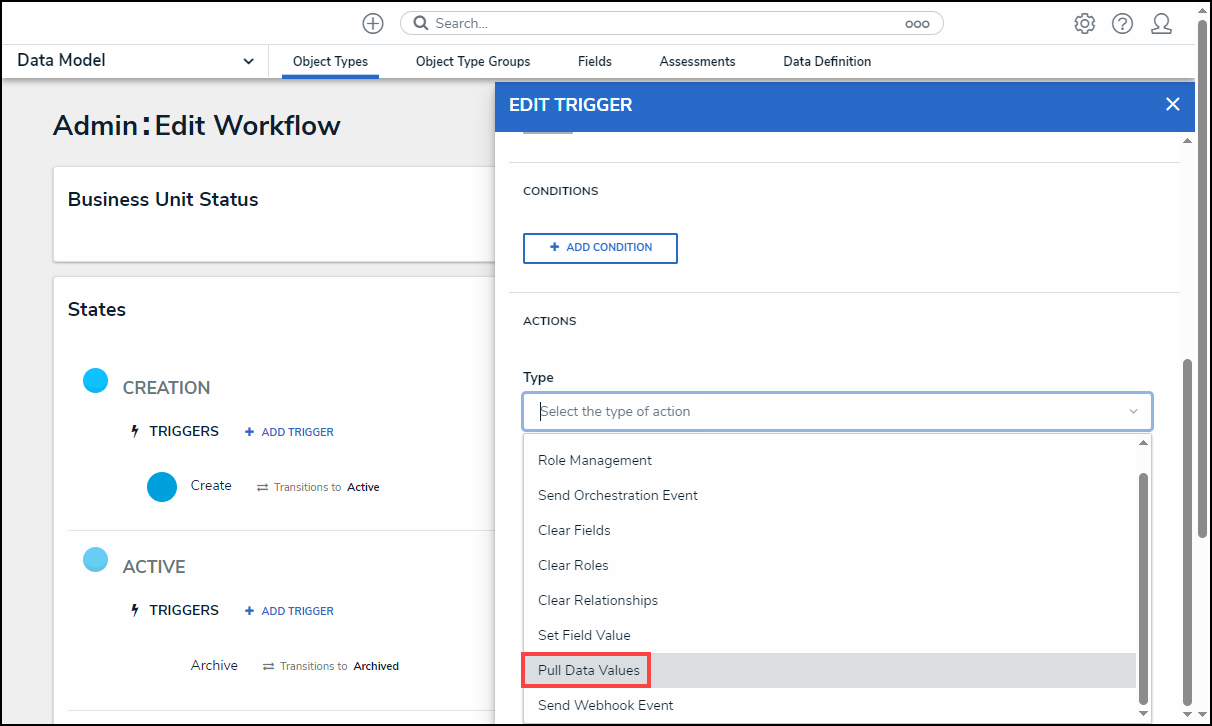
Task: Click the Active state circle icon
Action: click(95, 559)
